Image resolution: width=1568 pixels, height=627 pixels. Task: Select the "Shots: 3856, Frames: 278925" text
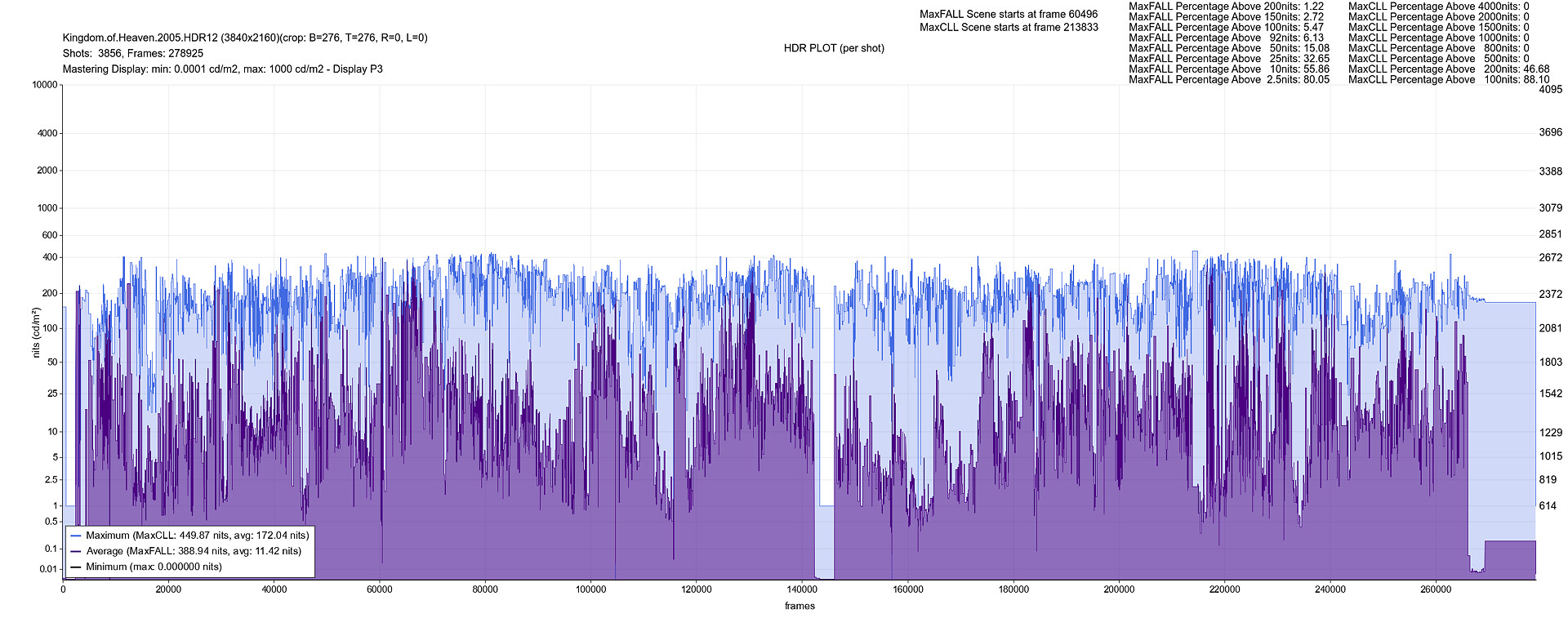tap(133, 53)
